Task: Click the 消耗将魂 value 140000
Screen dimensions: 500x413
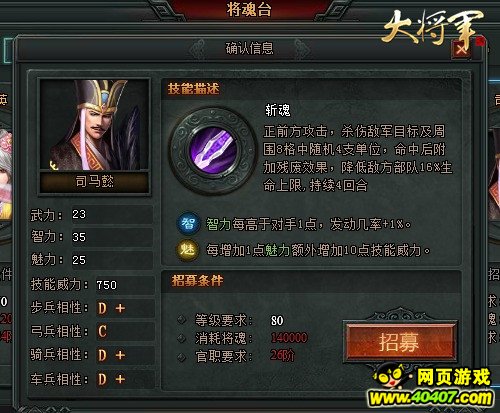Action: pyautogui.click(x=289, y=338)
